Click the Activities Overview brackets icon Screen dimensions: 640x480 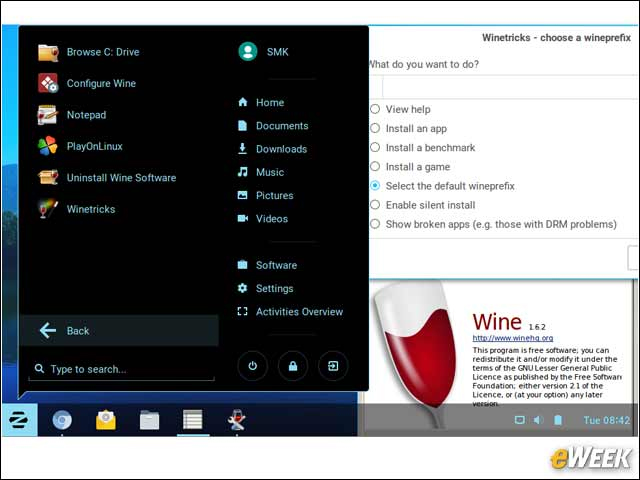pyautogui.click(x=242, y=311)
